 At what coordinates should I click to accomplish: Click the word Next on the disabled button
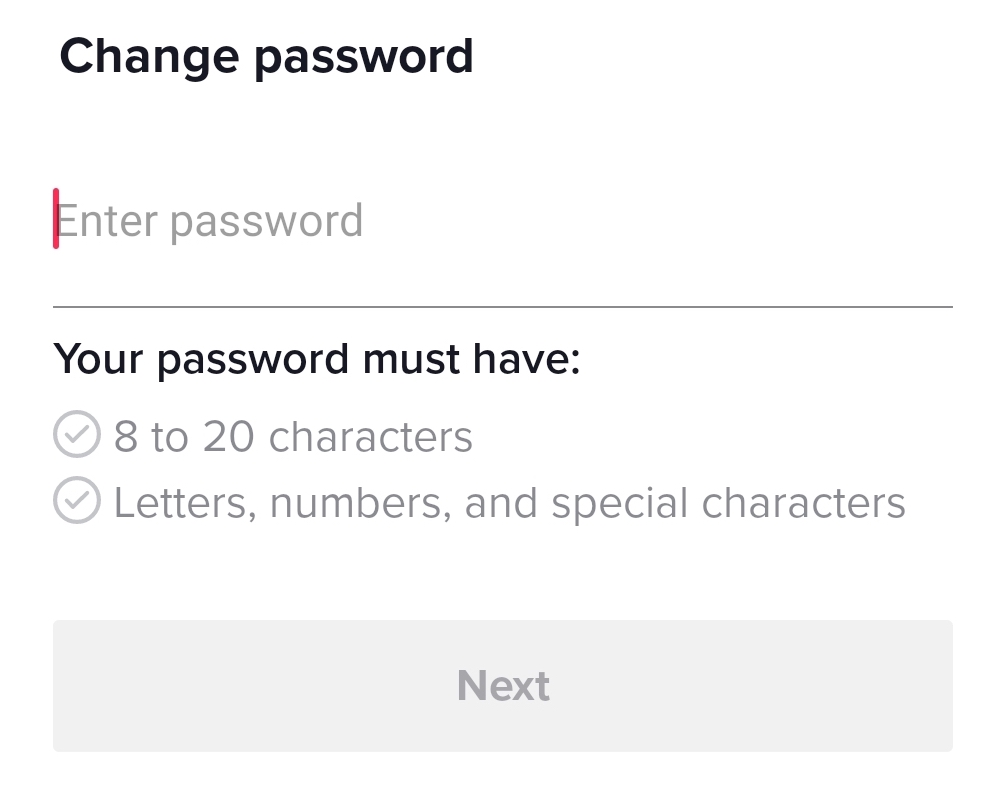[x=503, y=686]
